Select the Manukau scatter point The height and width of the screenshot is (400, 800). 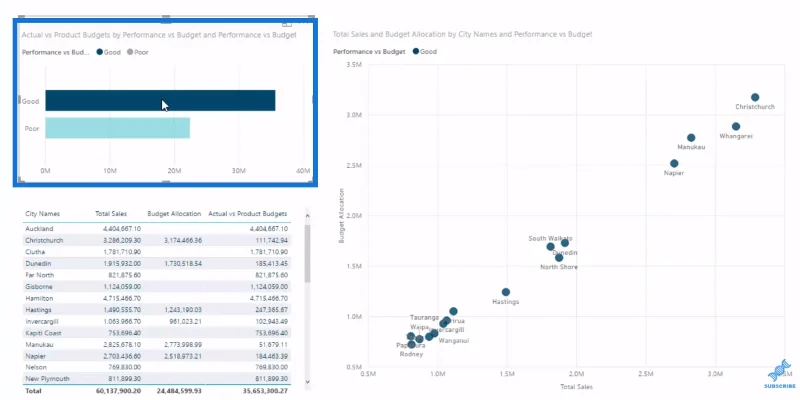click(x=691, y=138)
